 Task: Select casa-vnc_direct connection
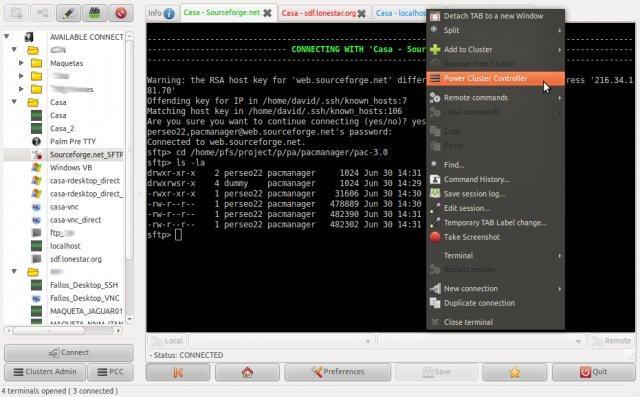[76, 220]
